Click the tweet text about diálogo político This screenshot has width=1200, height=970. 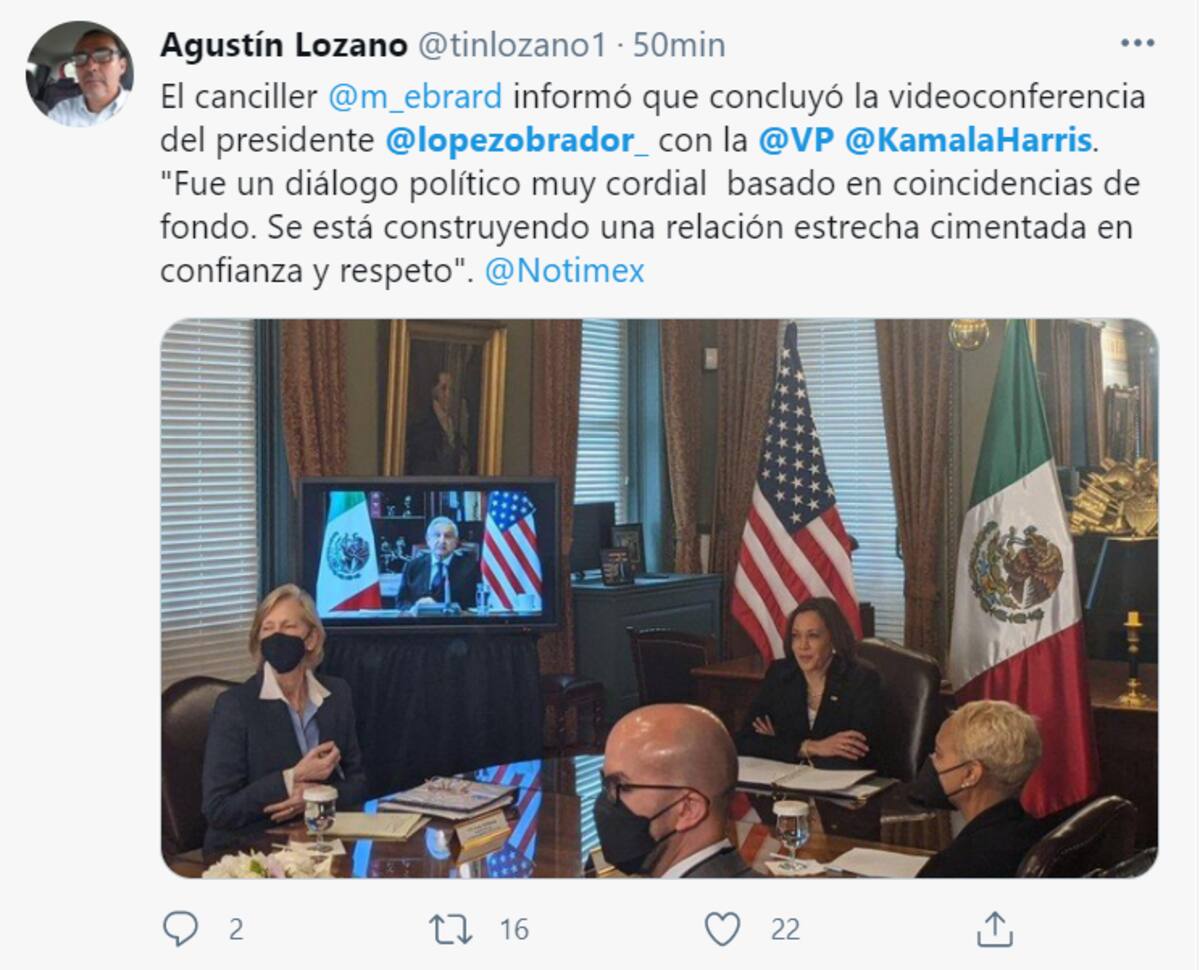[x=652, y=185]
